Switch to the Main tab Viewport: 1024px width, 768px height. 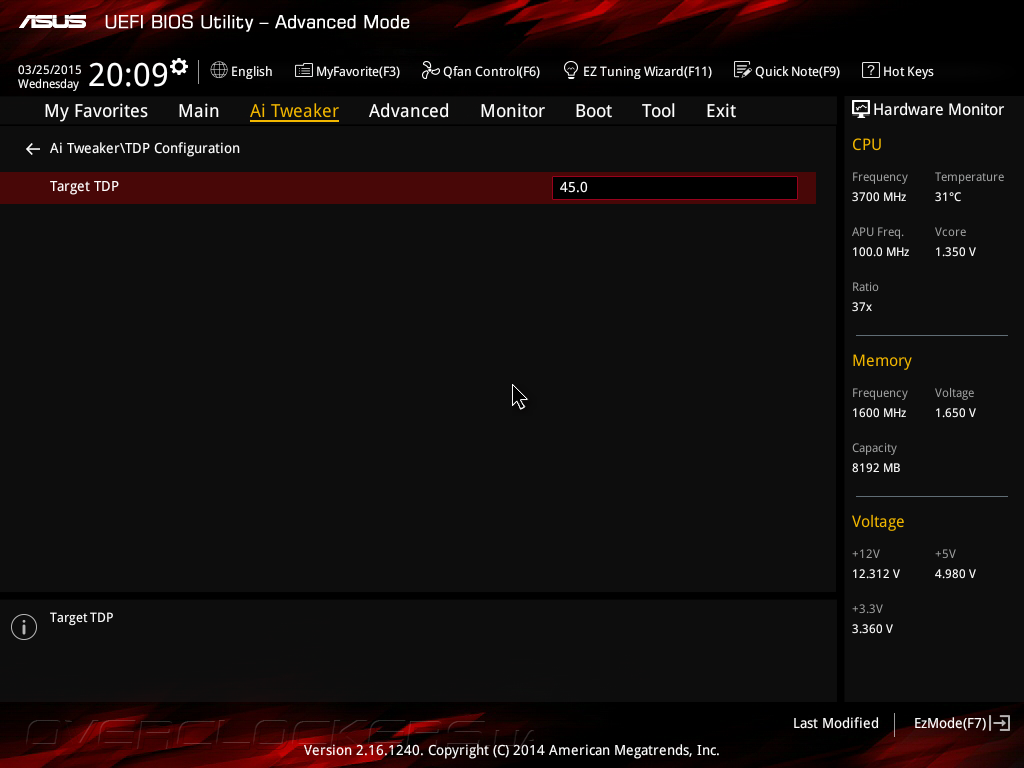tap(199, 111)
